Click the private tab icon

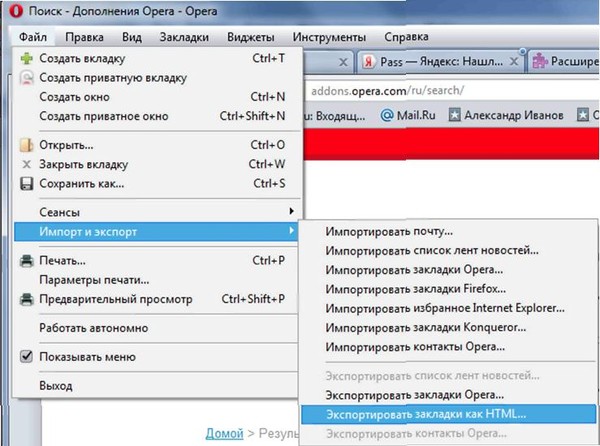(26, 78)
